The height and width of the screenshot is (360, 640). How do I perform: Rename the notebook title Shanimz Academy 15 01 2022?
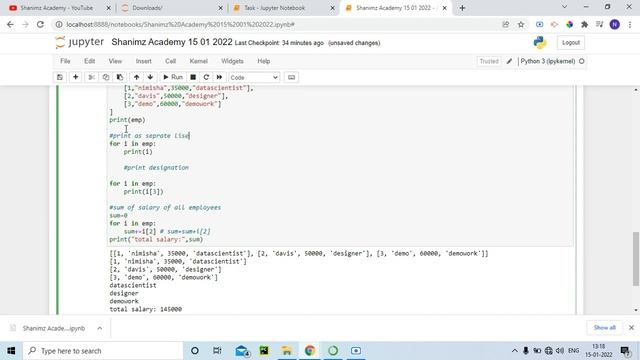click(x=172, y=42)
